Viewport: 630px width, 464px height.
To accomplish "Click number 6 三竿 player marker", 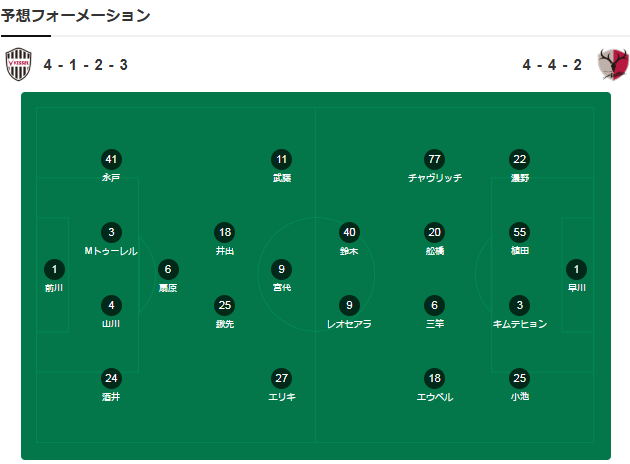I will click(434, 305).
